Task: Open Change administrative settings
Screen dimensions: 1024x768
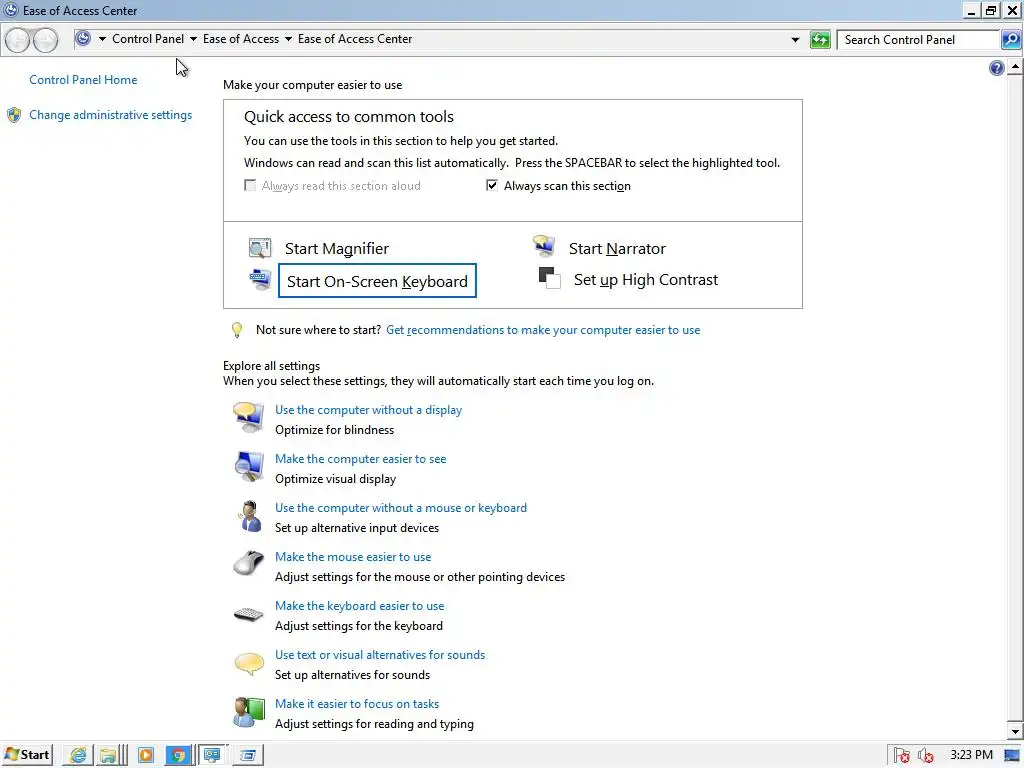Action: pos(110,115)
